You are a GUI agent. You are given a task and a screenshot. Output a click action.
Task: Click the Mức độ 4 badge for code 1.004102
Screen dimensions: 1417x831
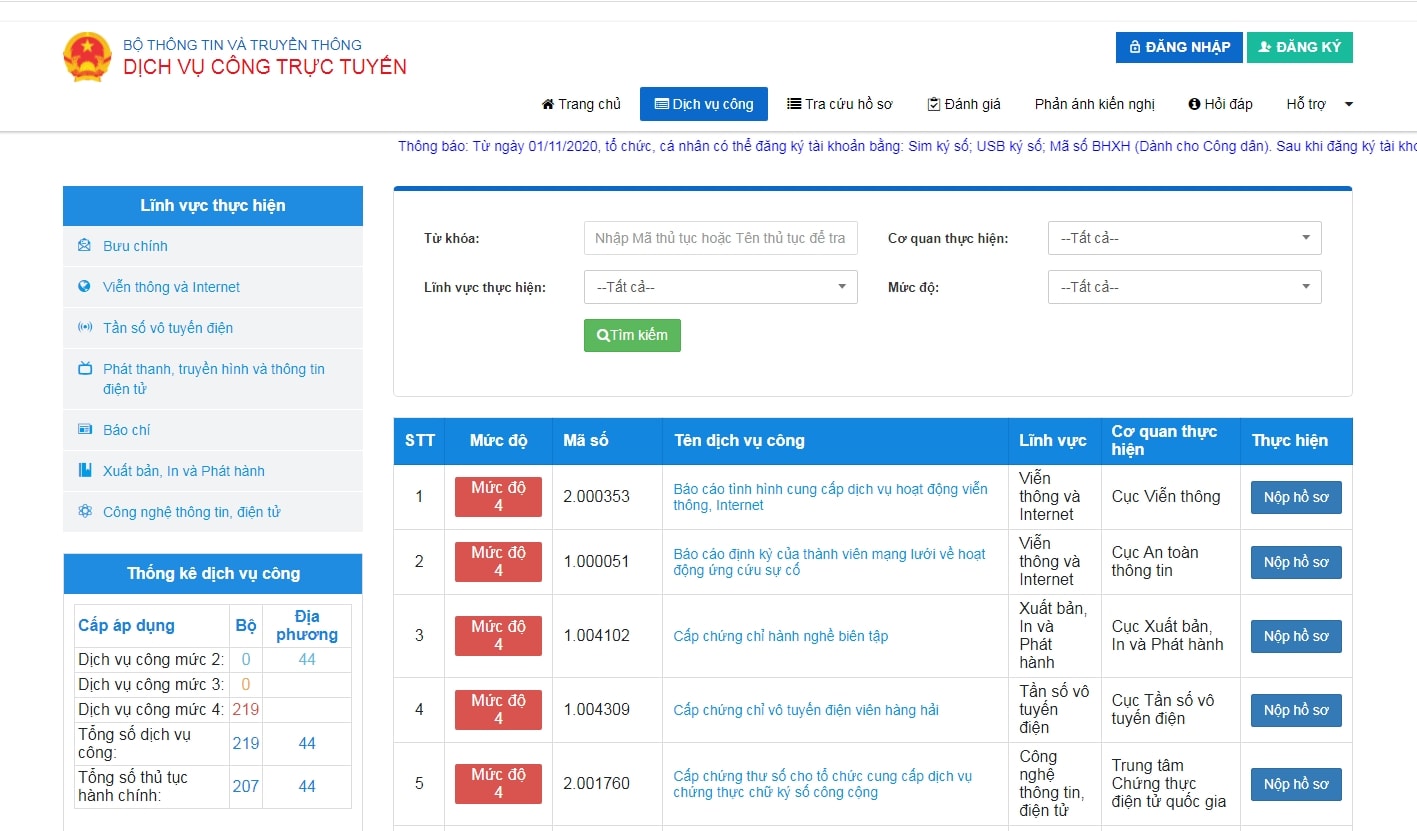pyautogui.click(x=498, y=636)
